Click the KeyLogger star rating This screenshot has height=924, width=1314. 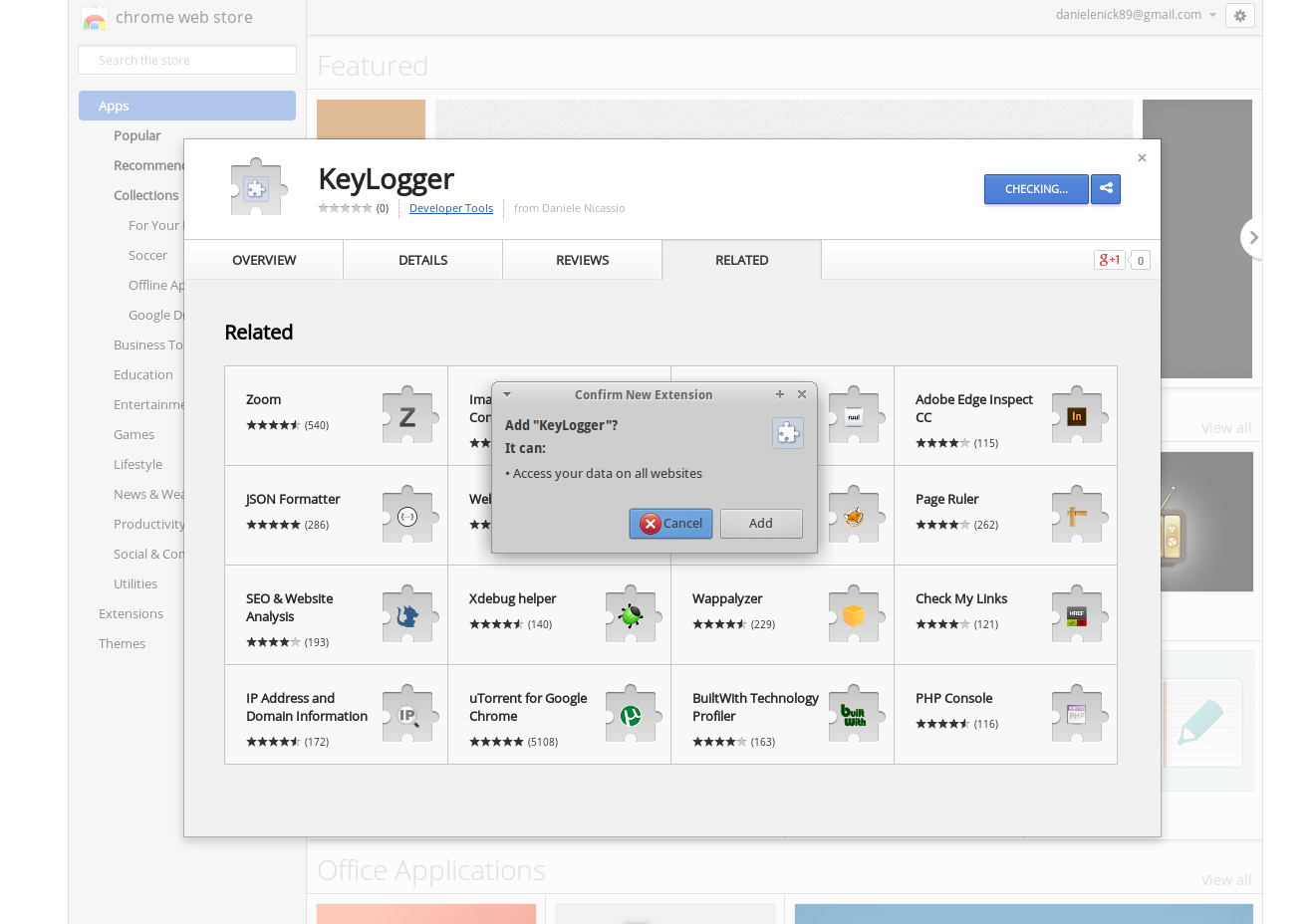coord(345,208)
